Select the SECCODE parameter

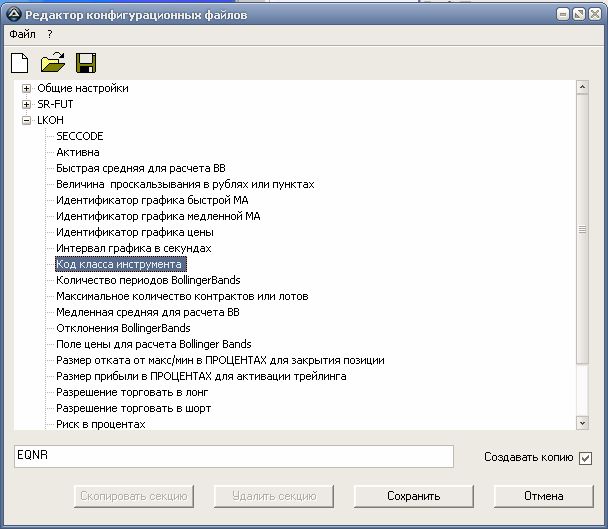tap(80, 136)
